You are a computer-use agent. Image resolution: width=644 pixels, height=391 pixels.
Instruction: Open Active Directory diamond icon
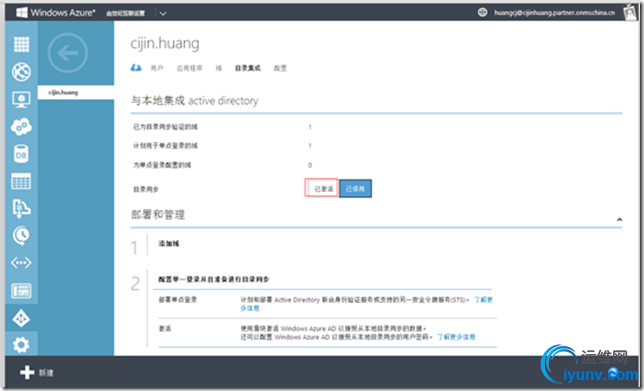point(21,318)
